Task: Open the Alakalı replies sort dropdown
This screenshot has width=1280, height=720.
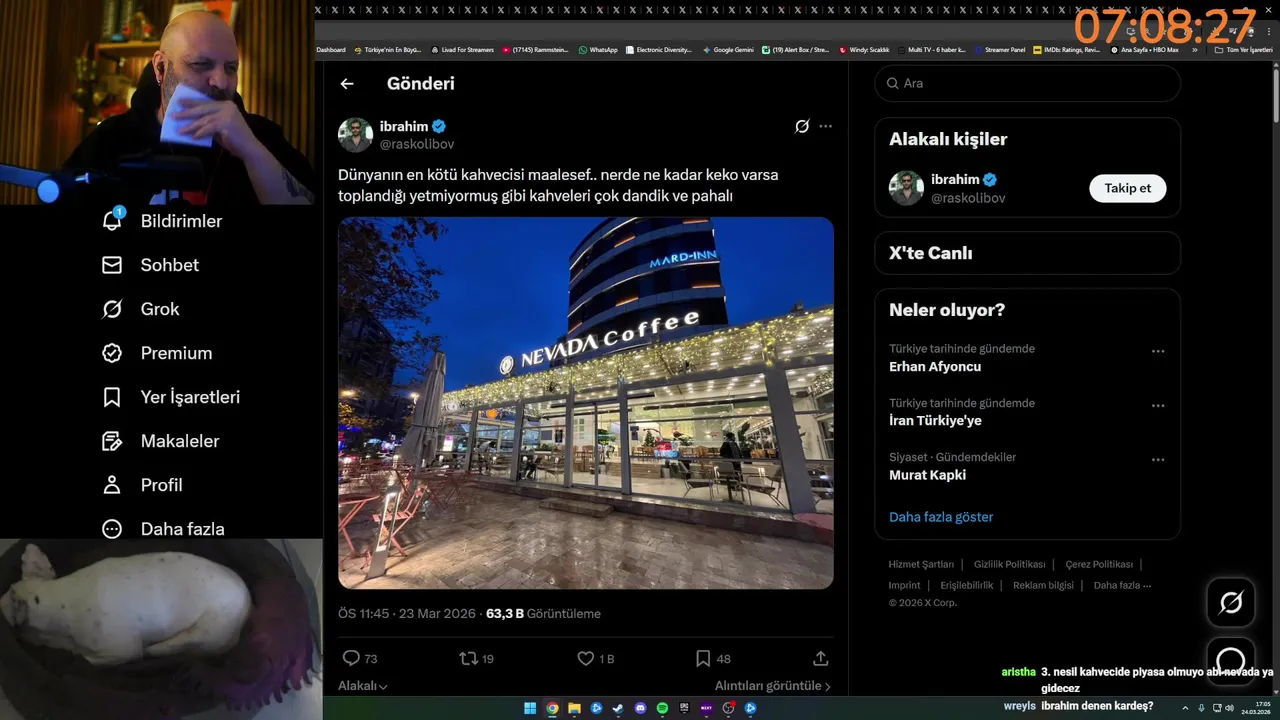Action: tap(363, 686)
